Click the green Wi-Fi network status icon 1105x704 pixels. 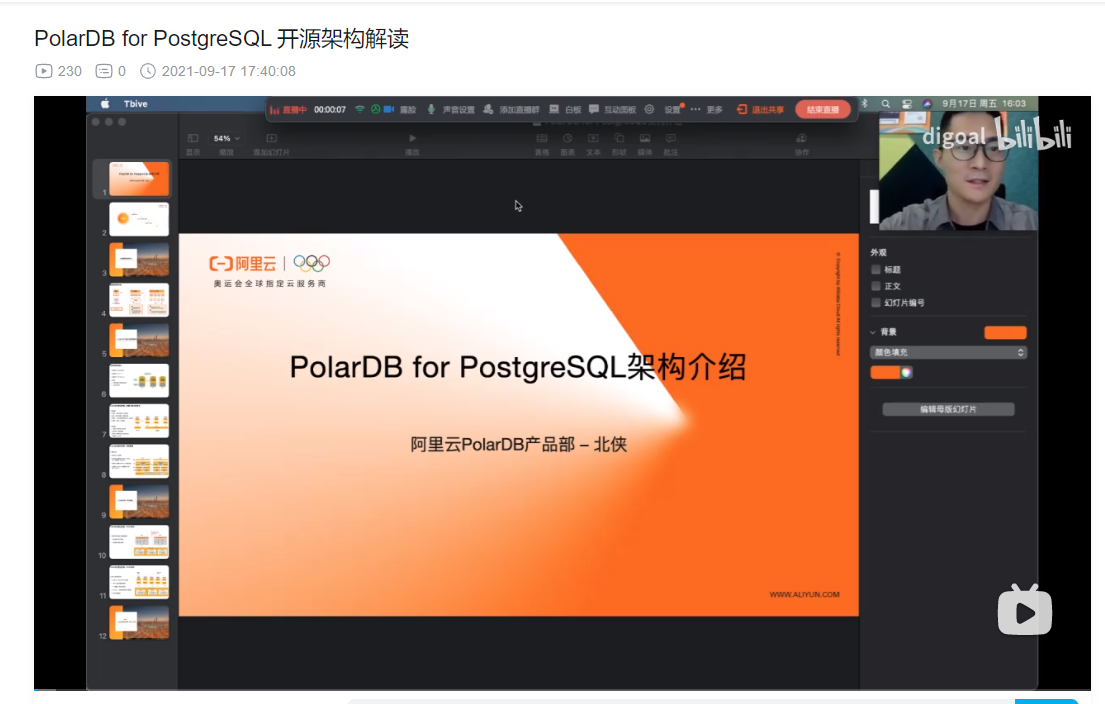tap(360, 109)
